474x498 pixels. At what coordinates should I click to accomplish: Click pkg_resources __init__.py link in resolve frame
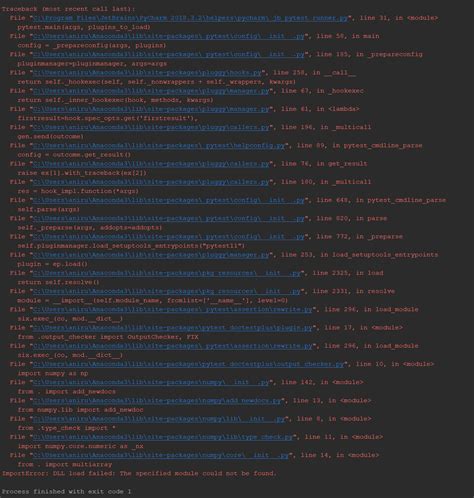[167, 291]
